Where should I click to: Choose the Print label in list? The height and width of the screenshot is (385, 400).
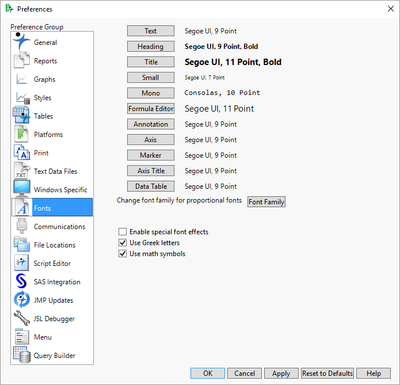41,153
